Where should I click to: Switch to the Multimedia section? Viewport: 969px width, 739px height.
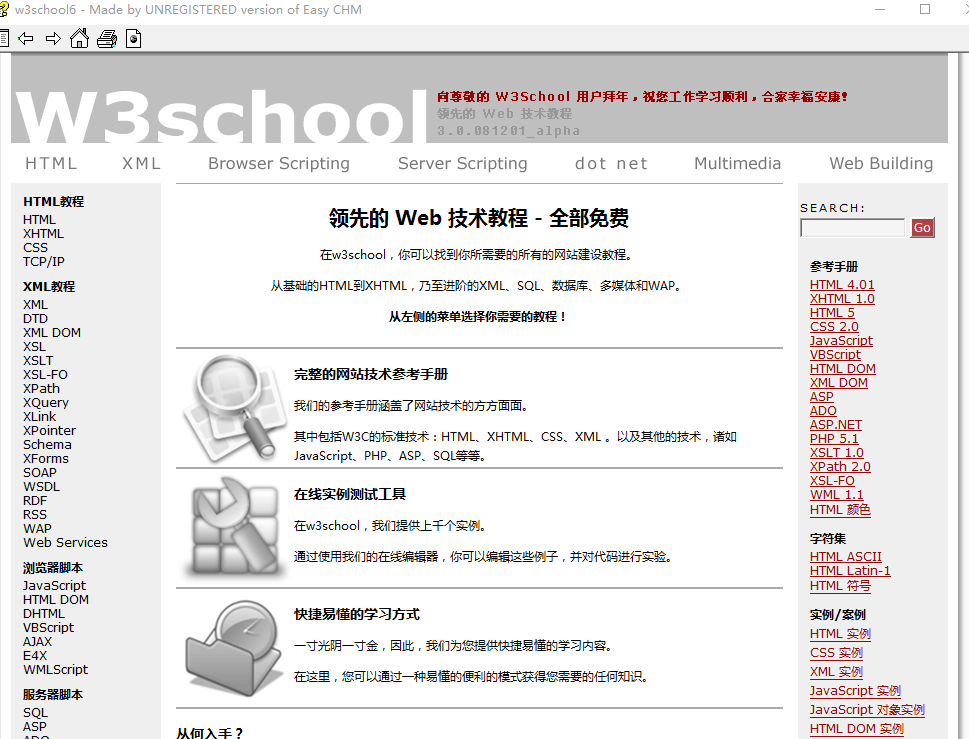(737, 163)
